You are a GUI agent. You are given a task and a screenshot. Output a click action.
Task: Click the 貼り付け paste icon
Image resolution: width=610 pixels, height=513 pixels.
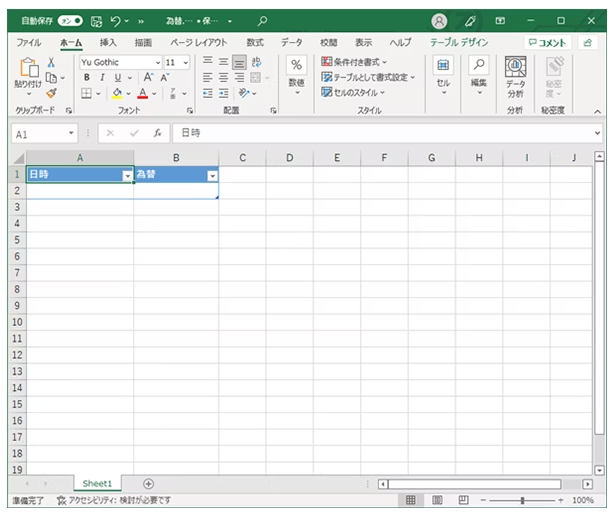29,68
